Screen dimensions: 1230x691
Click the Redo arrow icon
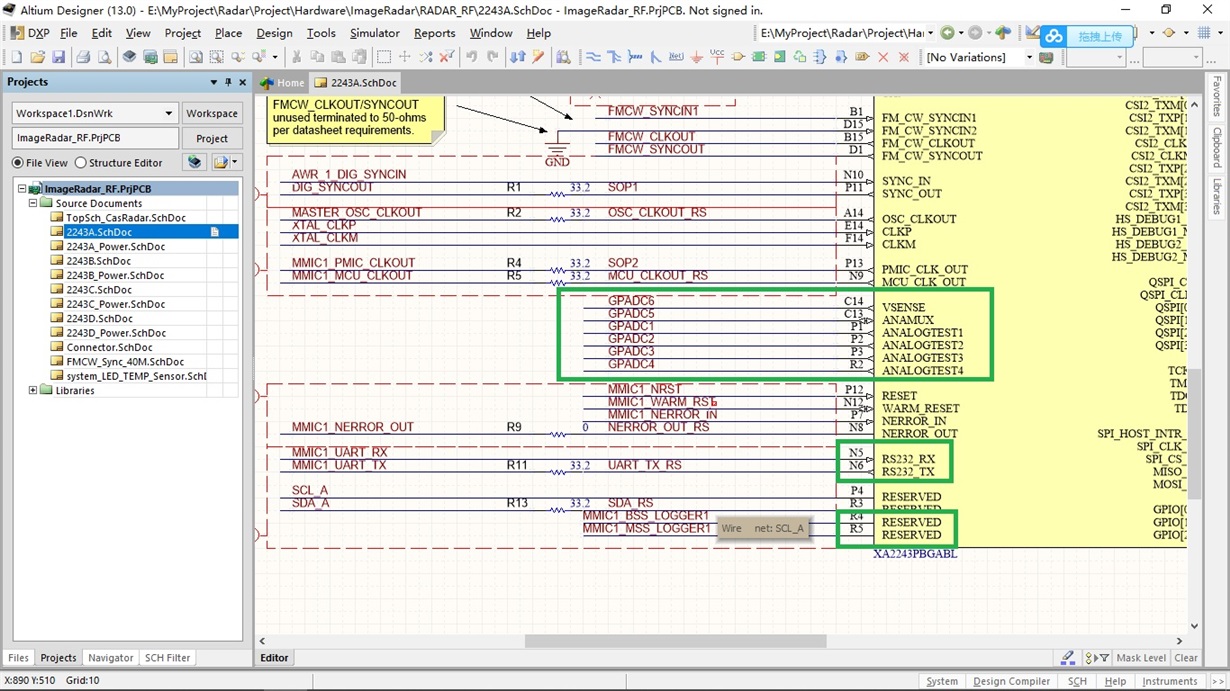[492, 57]
